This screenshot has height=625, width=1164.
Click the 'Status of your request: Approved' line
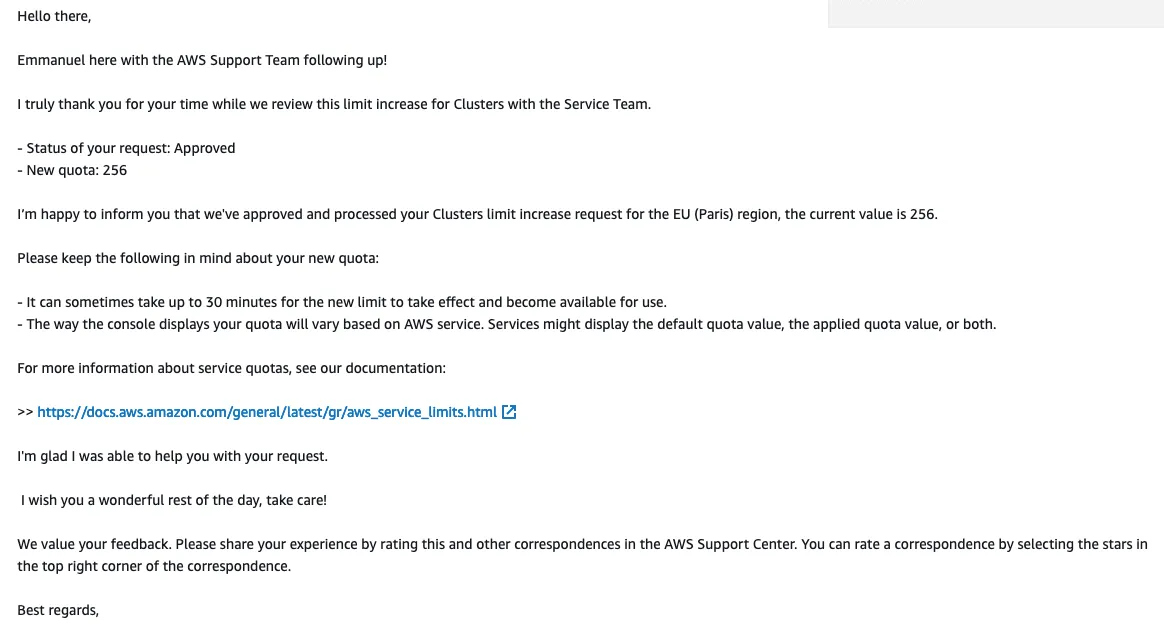pos(126,148)
